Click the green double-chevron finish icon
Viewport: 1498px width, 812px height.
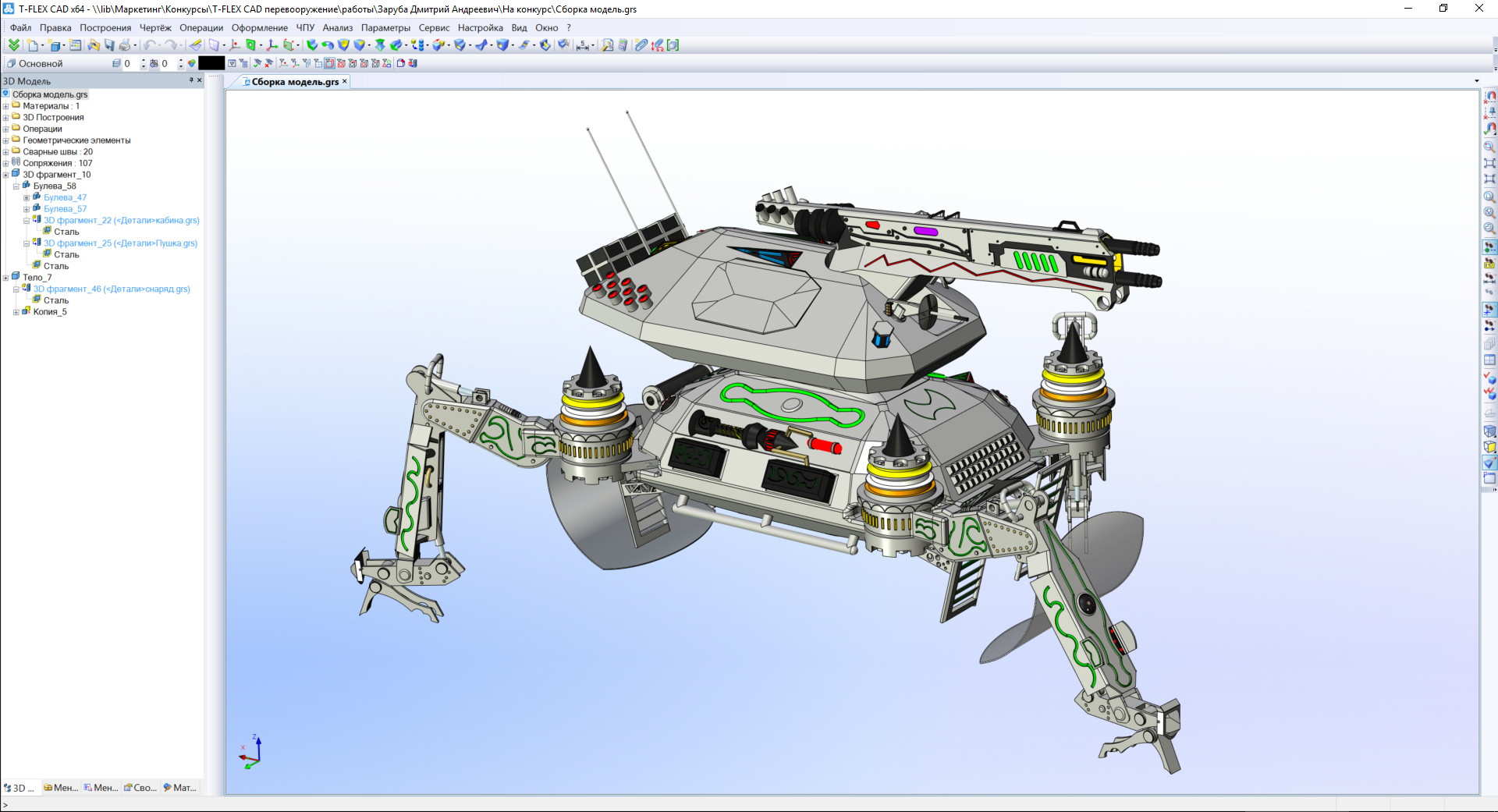(13, 45)
